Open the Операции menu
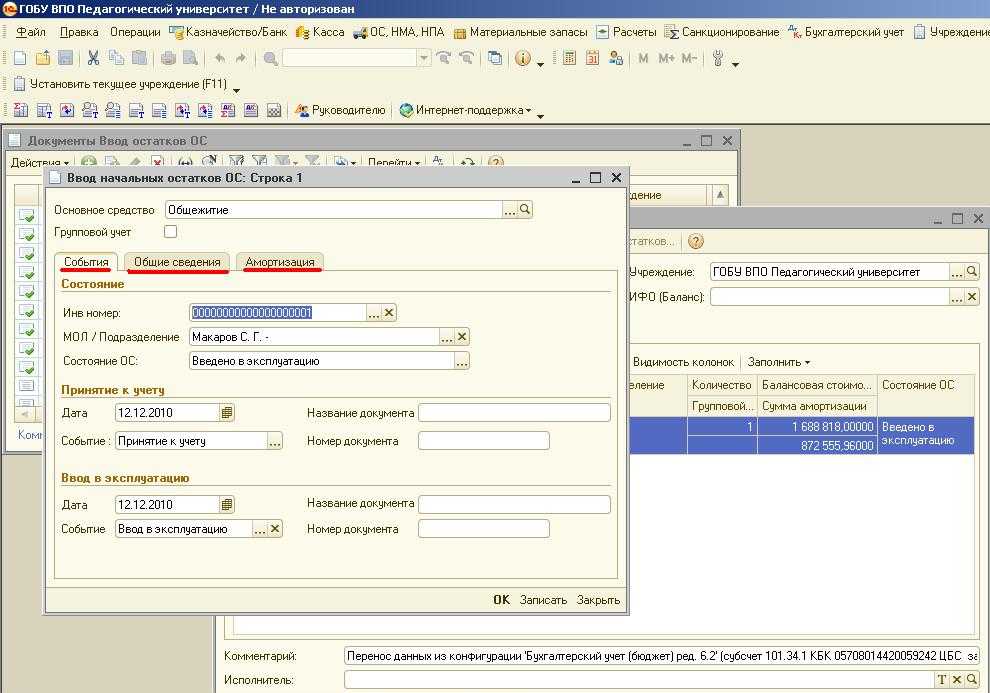Viewport: 990px width, 693px height. pyautogui.click(x=135, y=32)
